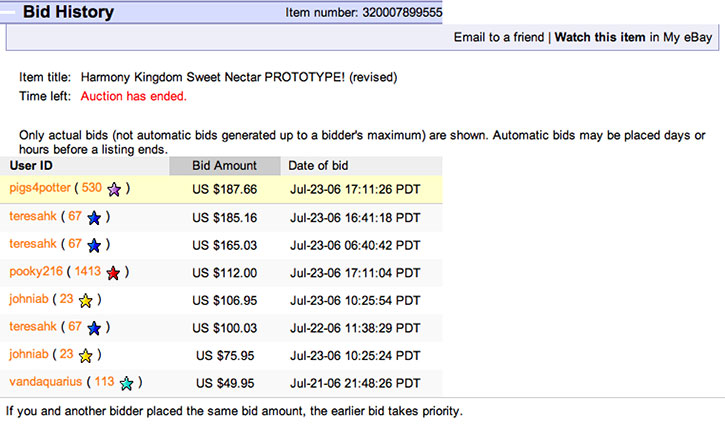
Task: Click the blue star in the $100.03 row
Action: (x=94, y=328)
